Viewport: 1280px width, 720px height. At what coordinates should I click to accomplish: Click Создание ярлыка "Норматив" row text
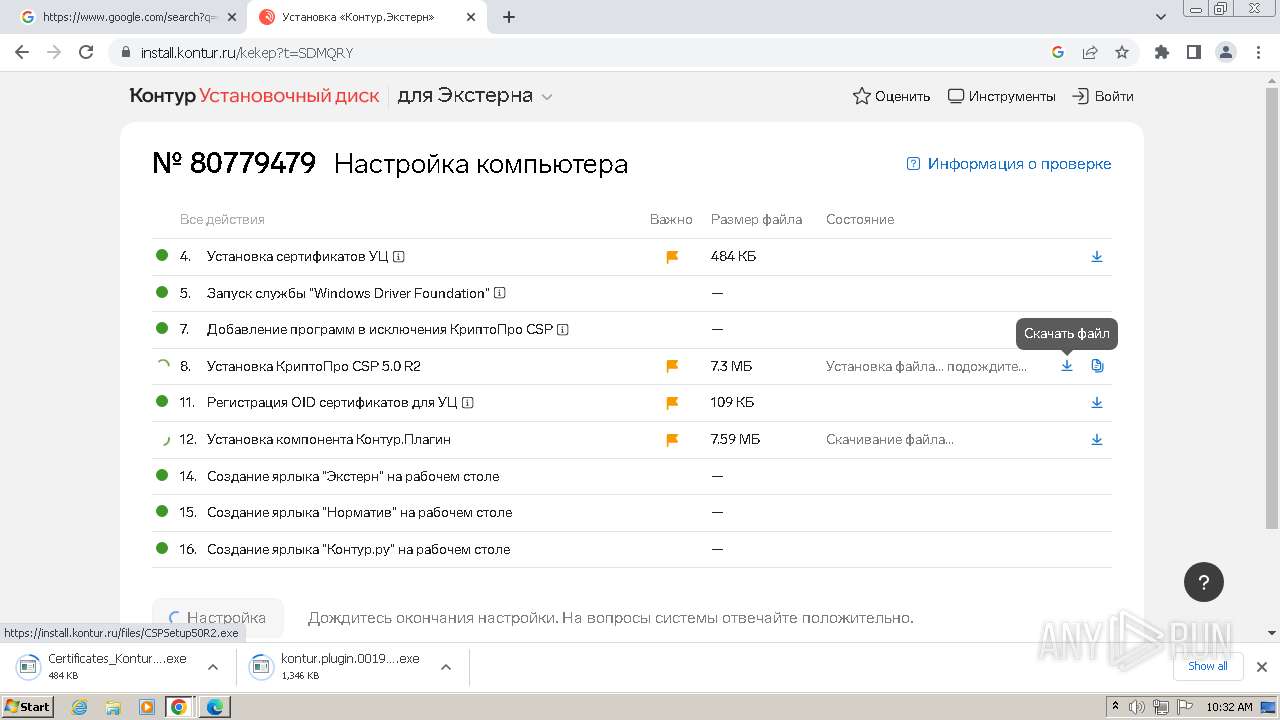(359, 512)
